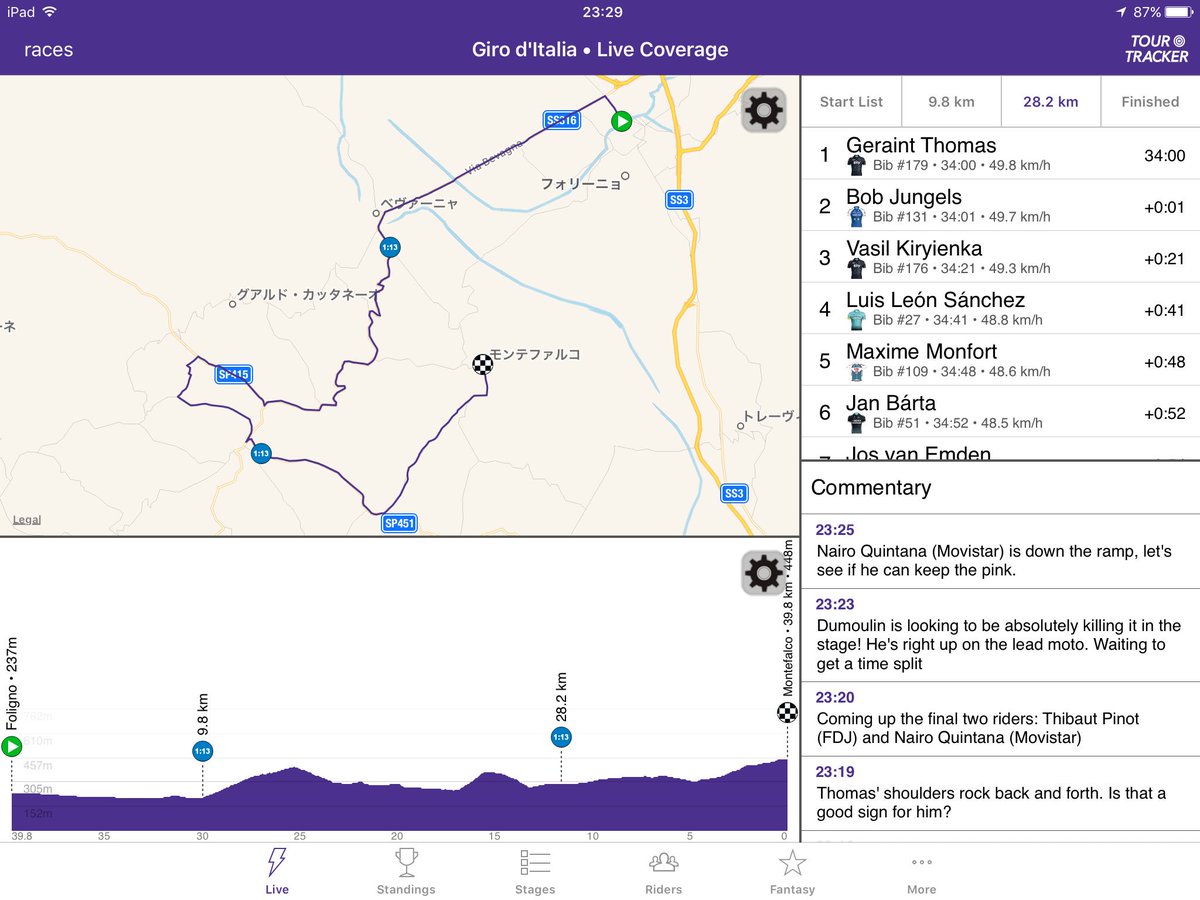Switch to the 9.8 km split tab

coord(951,101)
